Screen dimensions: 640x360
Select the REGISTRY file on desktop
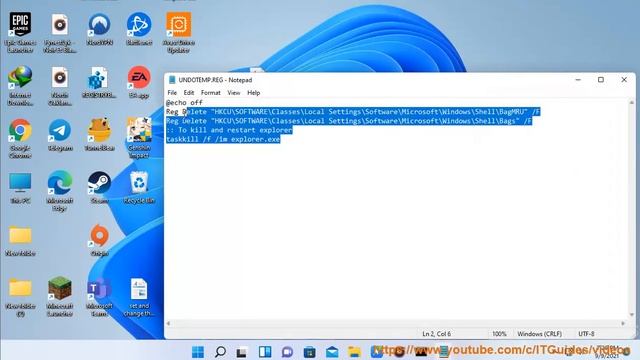[x=99, y=82]
